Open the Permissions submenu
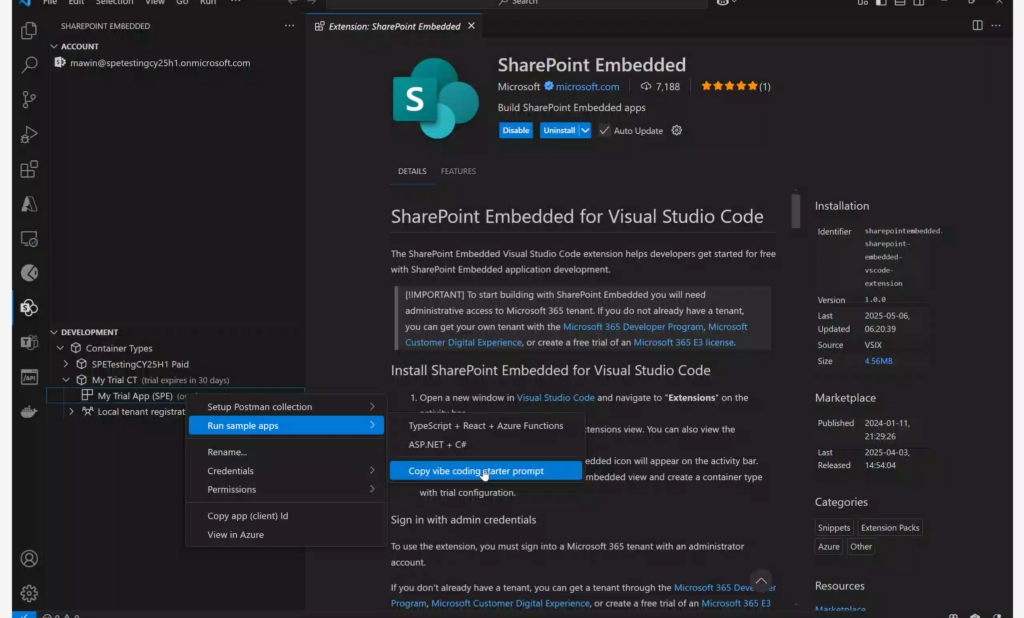The image size is (1024, 618). 286,489
